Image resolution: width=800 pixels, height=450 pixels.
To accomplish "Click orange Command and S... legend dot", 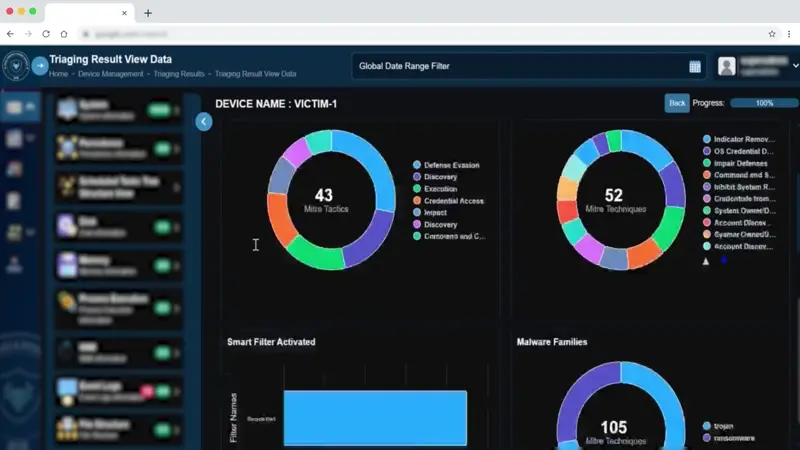I will click(707, 175).
